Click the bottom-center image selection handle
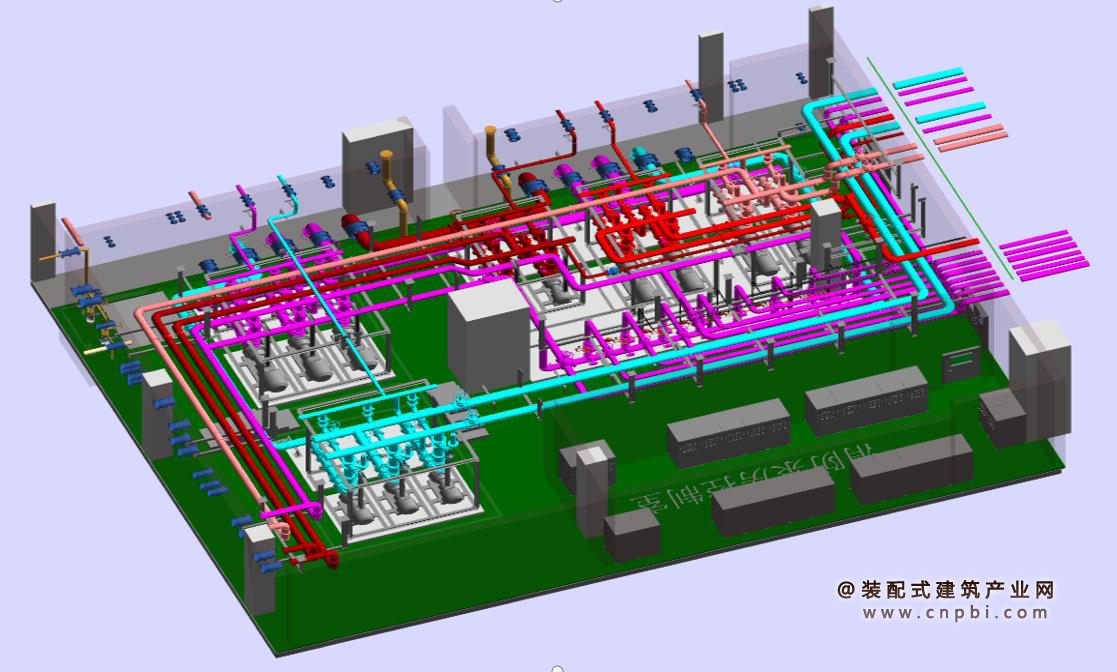Viewport: 1117px width, 672px height. (558, 668)
